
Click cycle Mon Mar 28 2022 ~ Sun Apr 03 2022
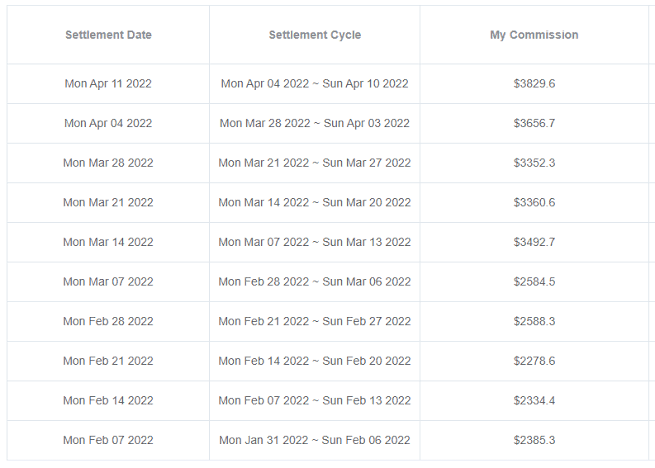(x=315, y=123)
